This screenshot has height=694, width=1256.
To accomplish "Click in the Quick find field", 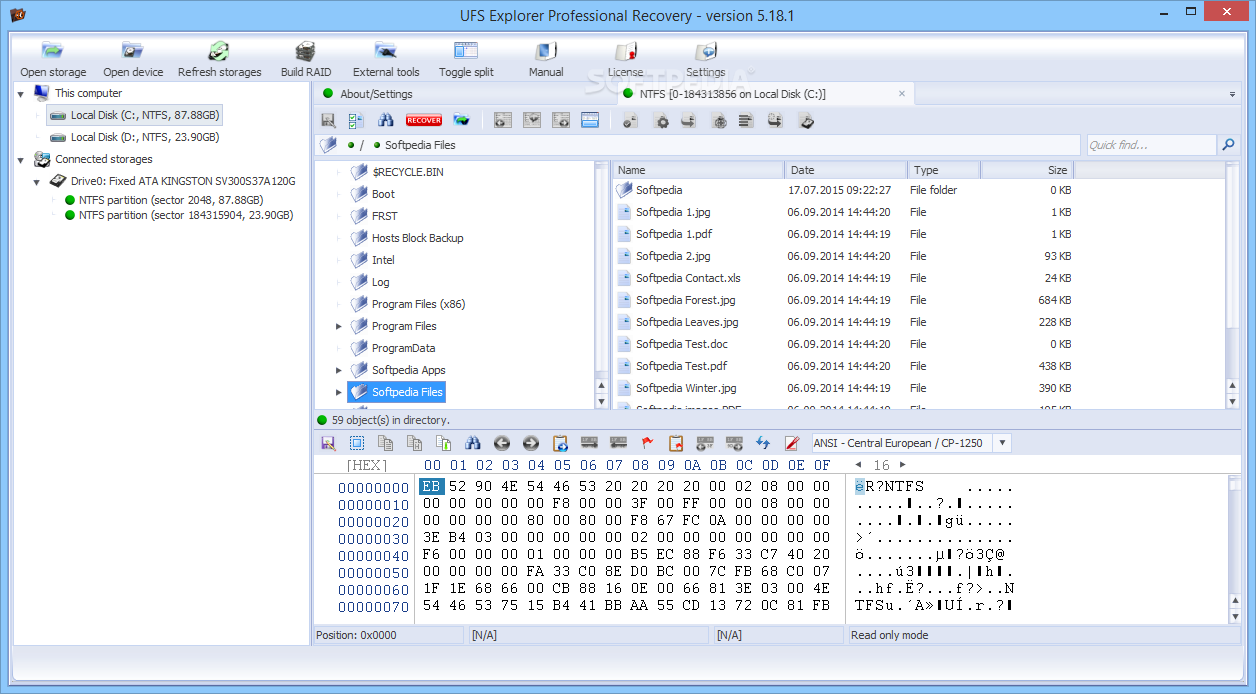I will 1151,145.
